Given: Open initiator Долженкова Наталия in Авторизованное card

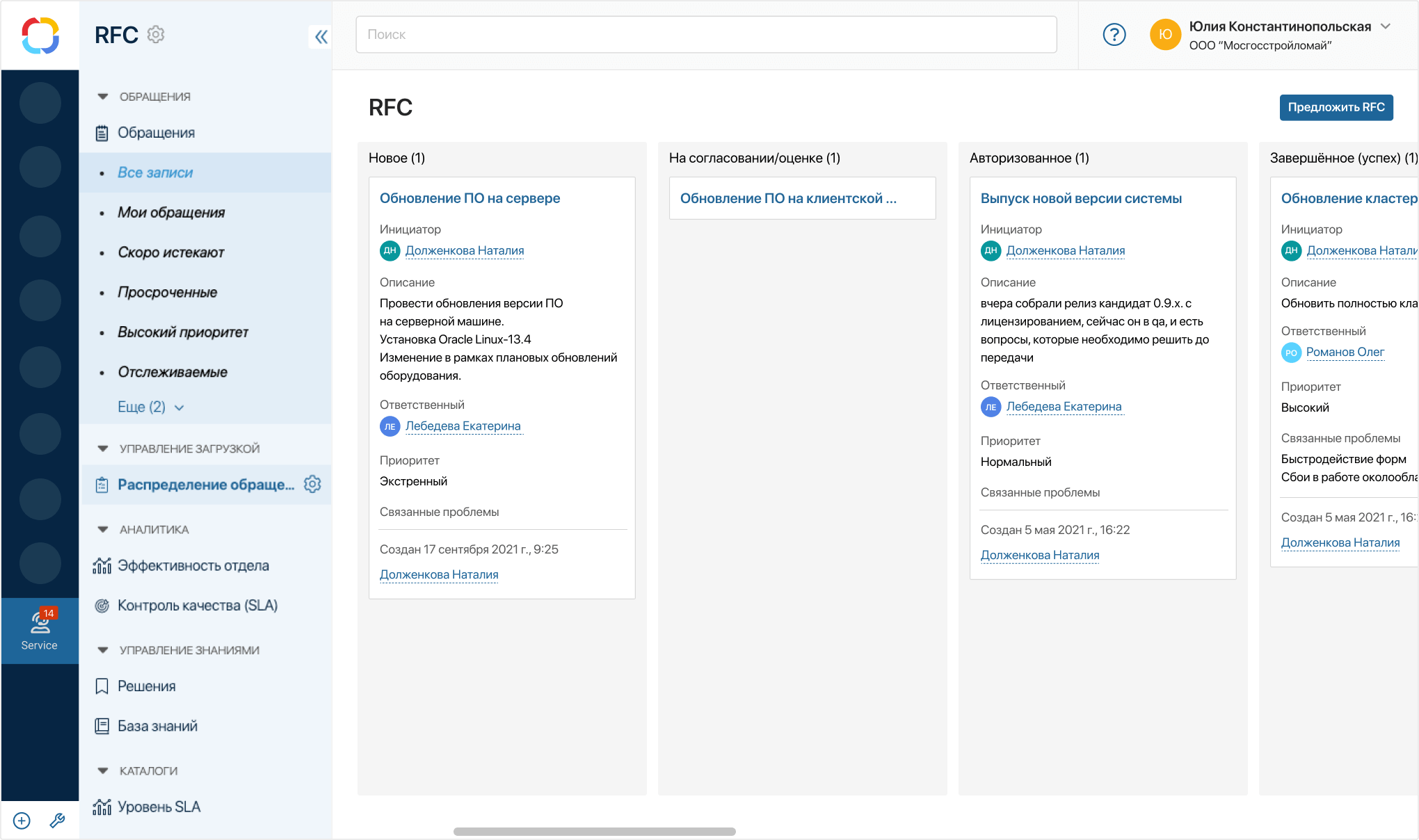Looking at the screenshot, I should [x=1066, y=250].
